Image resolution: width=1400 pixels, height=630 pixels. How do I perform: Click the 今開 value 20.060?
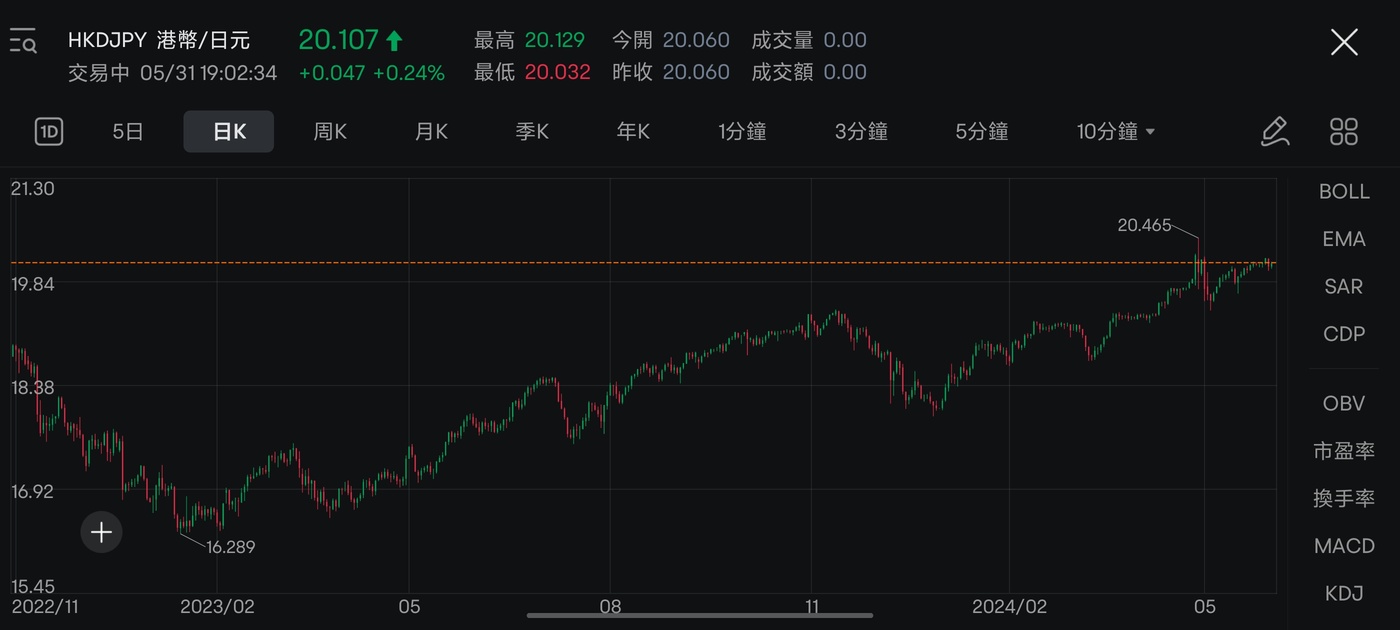696,40
